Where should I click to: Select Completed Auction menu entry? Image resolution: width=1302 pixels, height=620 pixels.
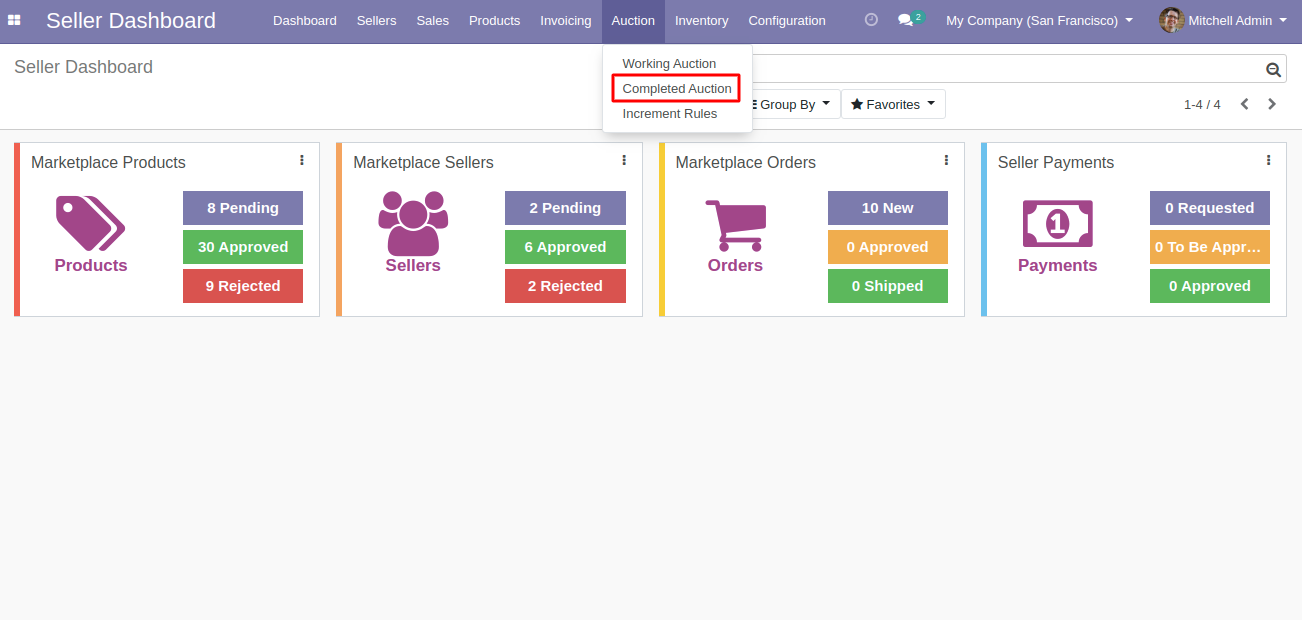(x=677, y=88)
